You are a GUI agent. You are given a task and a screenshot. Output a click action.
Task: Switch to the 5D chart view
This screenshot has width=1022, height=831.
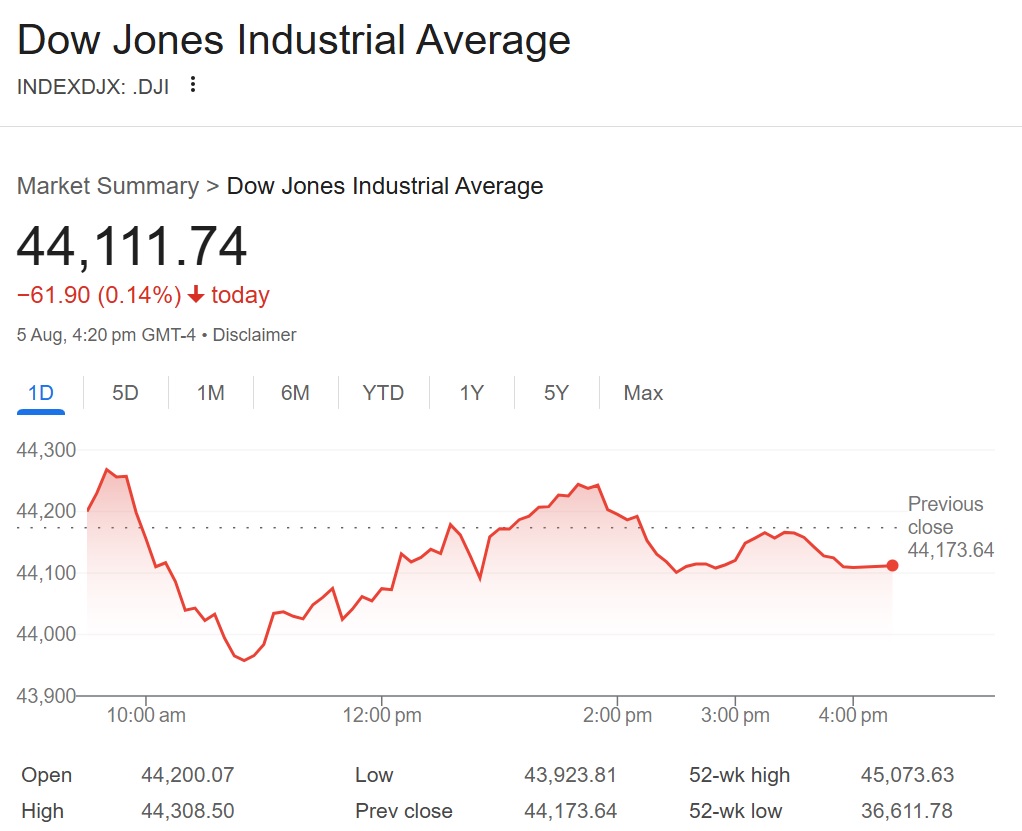tap(124, 393)
